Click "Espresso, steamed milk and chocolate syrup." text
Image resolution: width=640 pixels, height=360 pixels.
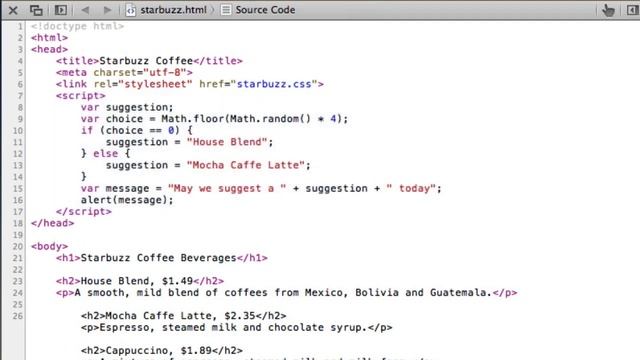click(x=233, y=327)
